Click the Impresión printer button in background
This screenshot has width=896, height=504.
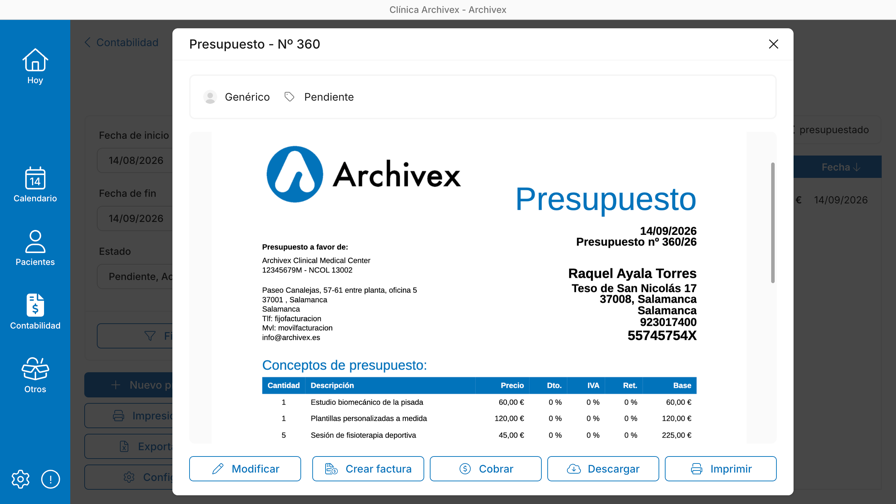tap(129, 415)
